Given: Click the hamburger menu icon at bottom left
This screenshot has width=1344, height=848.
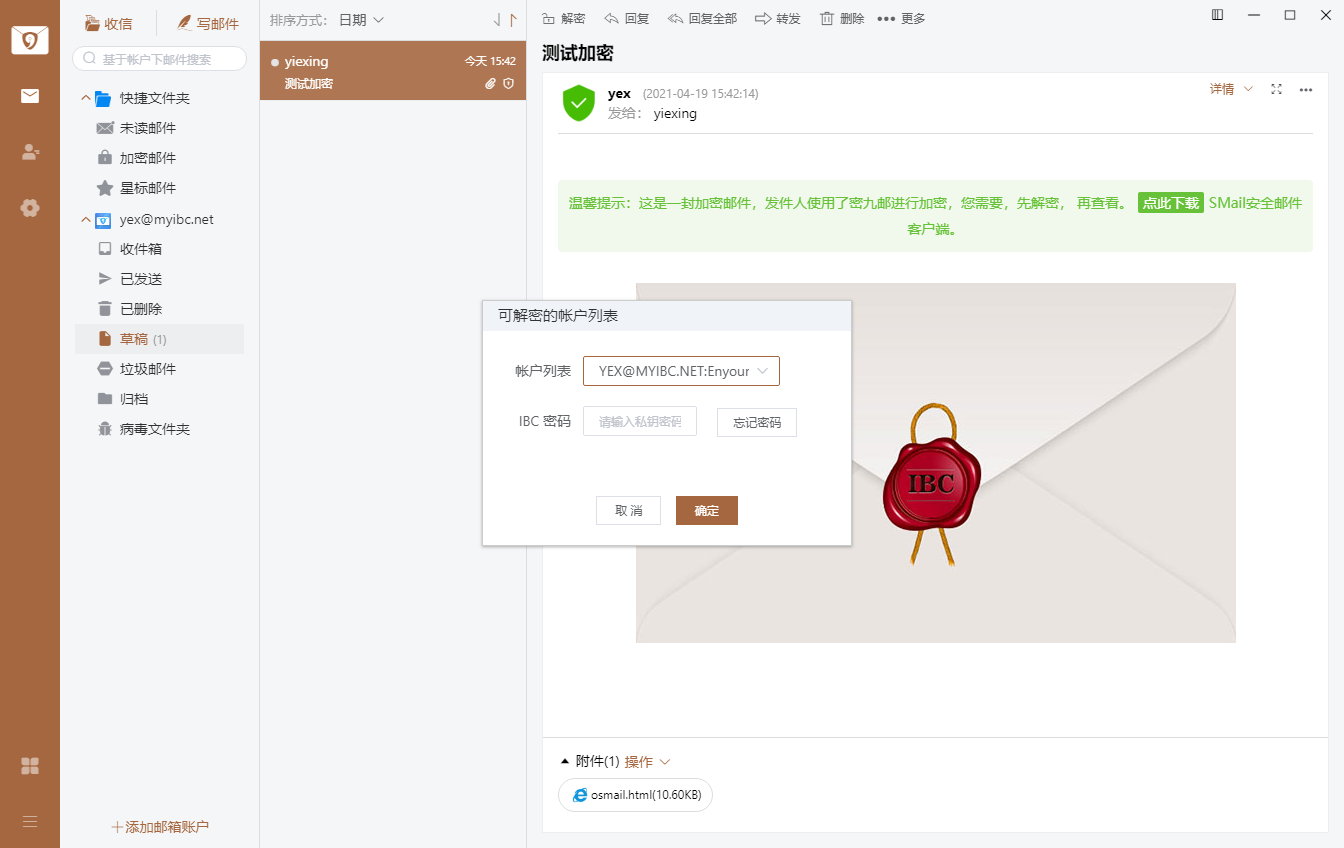Looking at the screenshot, I should (30, 821).
